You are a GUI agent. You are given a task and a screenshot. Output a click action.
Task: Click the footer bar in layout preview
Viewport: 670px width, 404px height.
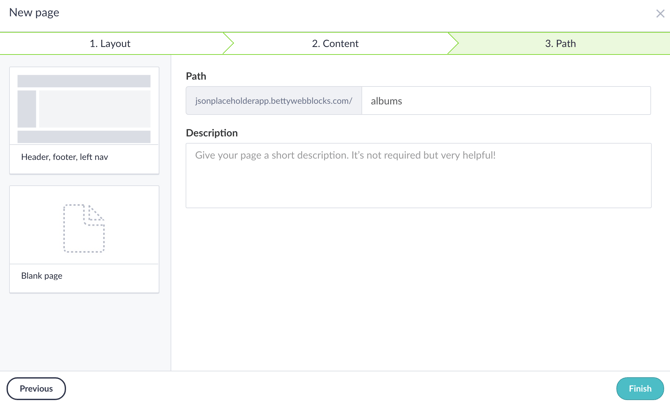(x=84, y=137)
